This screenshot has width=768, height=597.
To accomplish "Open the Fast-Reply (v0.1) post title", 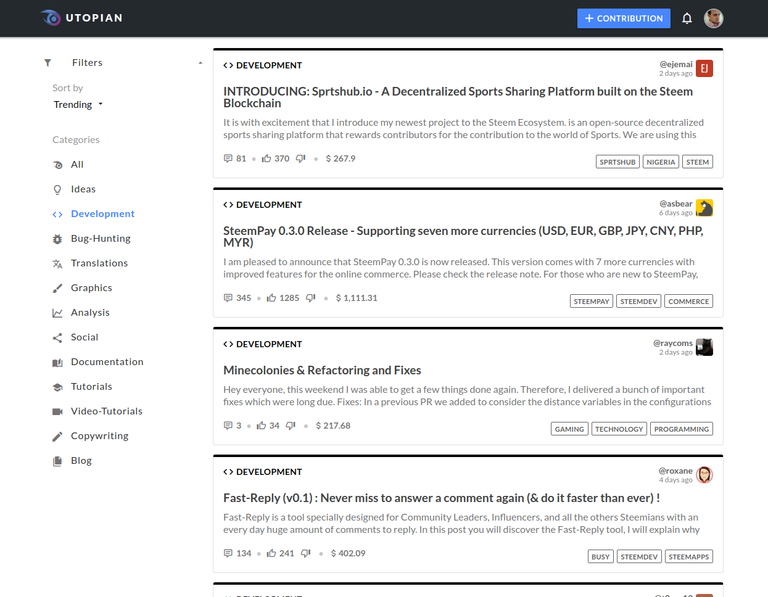I will coord(441,498).
